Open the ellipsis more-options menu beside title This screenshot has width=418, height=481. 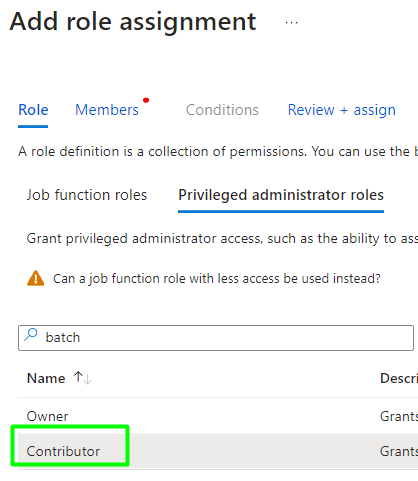(291, 23)
